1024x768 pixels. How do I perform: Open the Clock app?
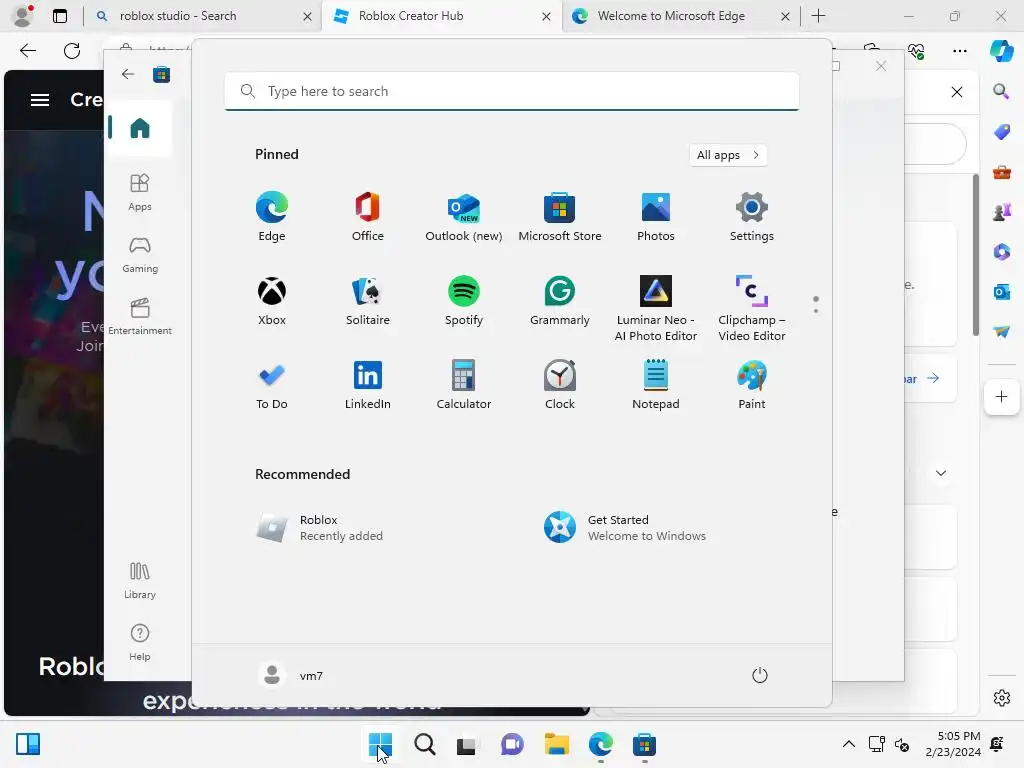click(560, 385)
